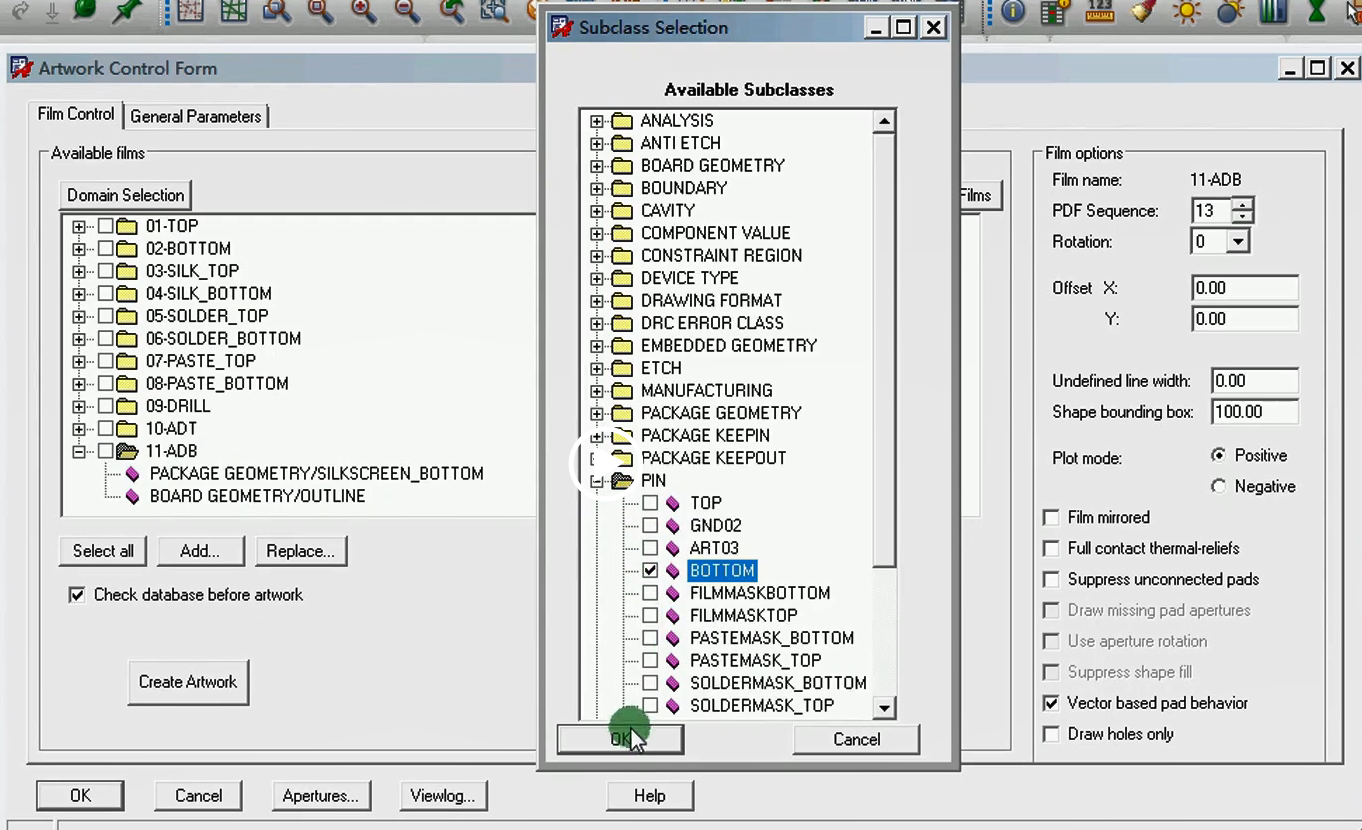Click the Viewlog... button
The image size is (1362, 830).
point(443,796)
